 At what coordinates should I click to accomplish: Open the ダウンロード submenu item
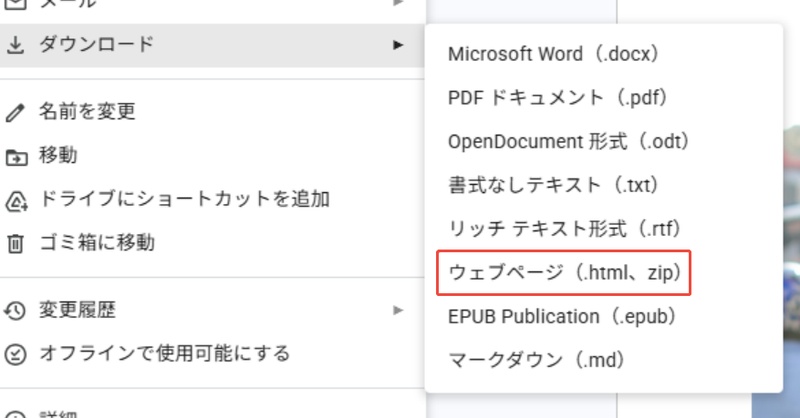pos(212,45)
